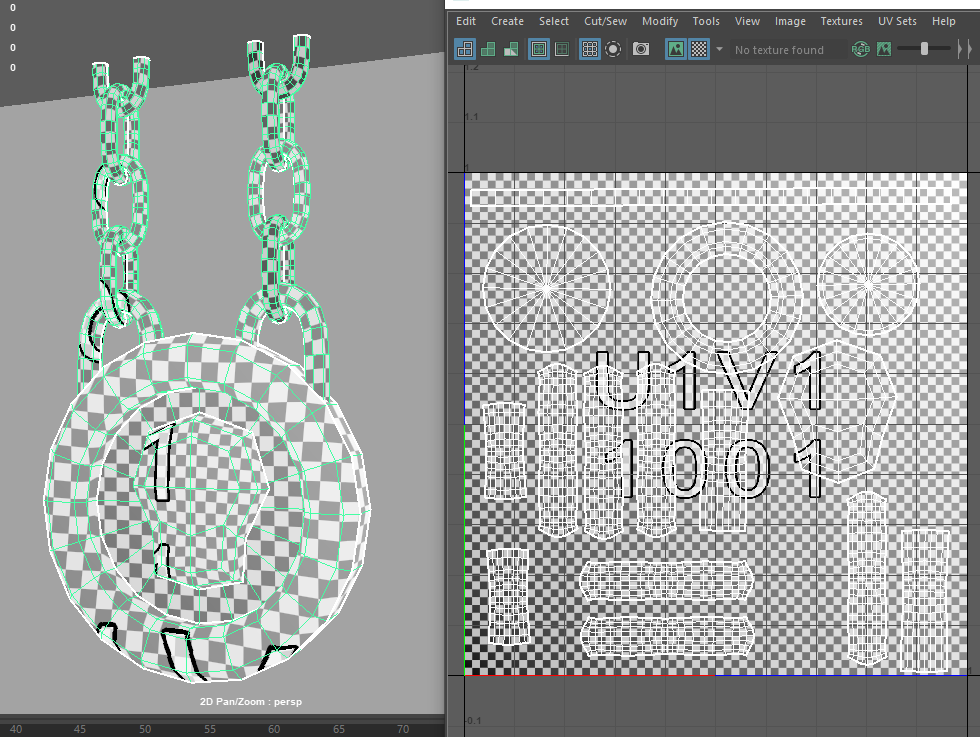Toggle the display image icon
Image resolution: width=980 pixels, height=737 pixels.
[676, 48]
